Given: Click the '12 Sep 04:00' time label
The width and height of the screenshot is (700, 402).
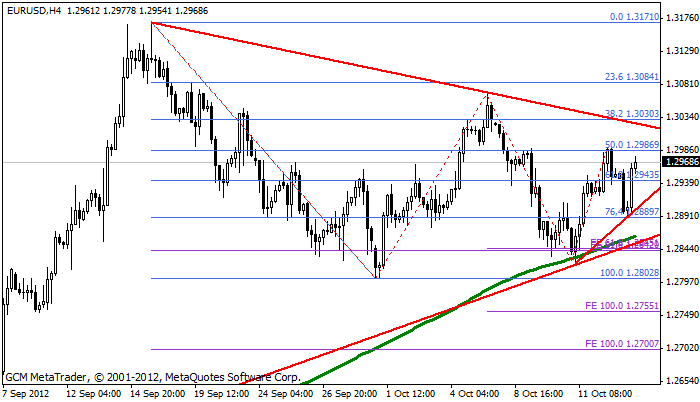Looking at the screenshot, I should click(93, 394).
